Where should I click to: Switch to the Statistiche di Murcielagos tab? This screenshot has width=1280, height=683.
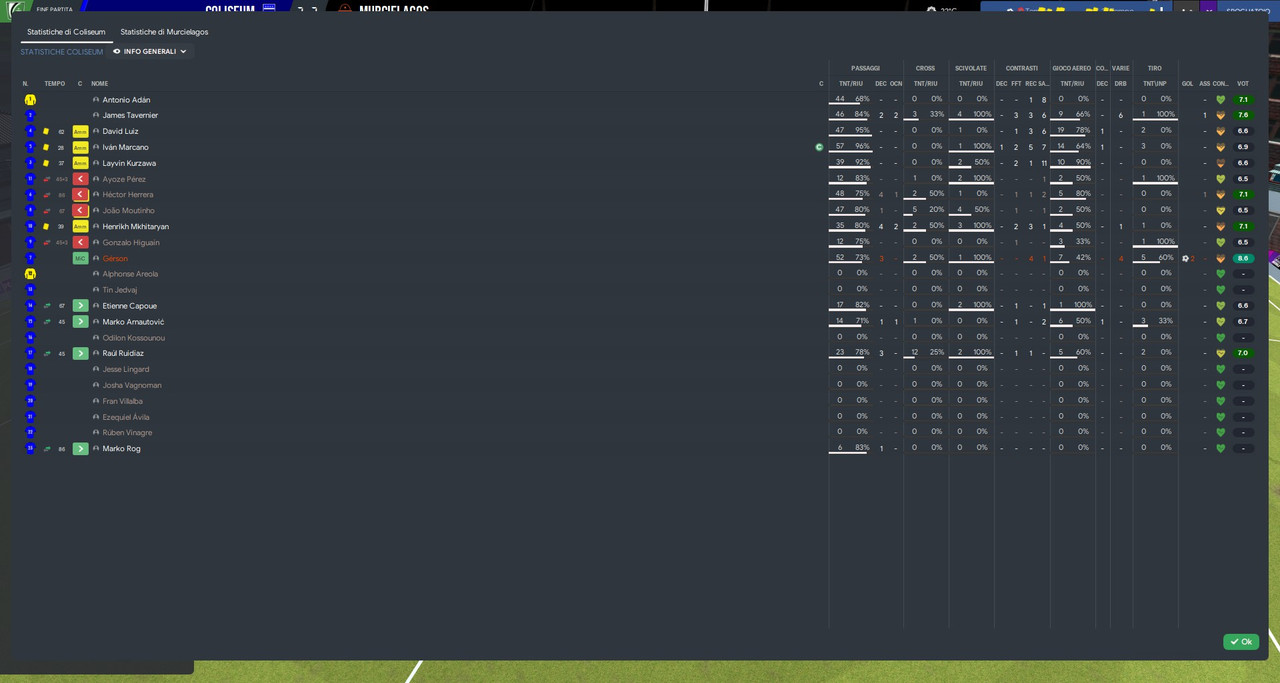pos(164,32)
